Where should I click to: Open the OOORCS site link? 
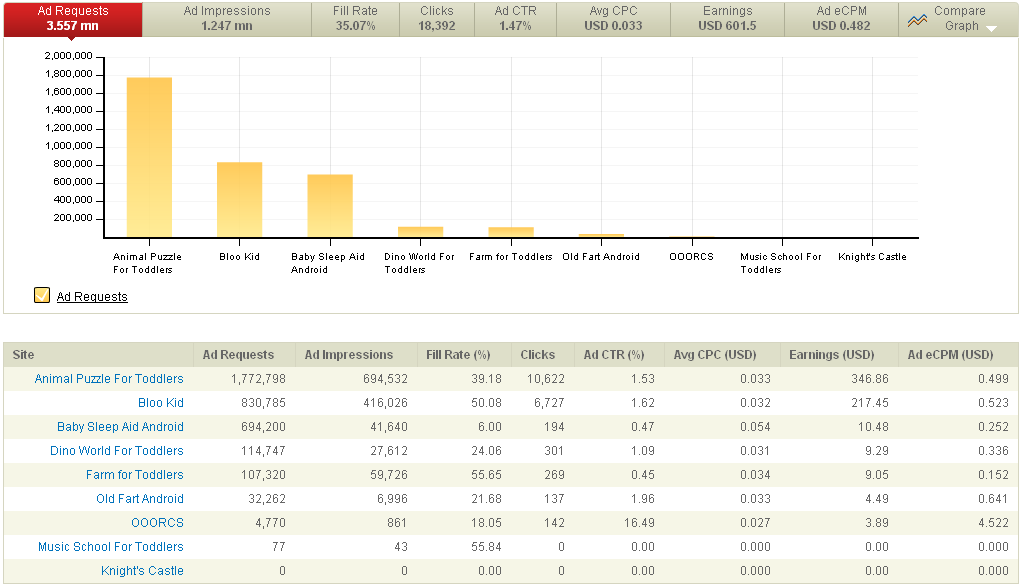[x=157, y=523]
